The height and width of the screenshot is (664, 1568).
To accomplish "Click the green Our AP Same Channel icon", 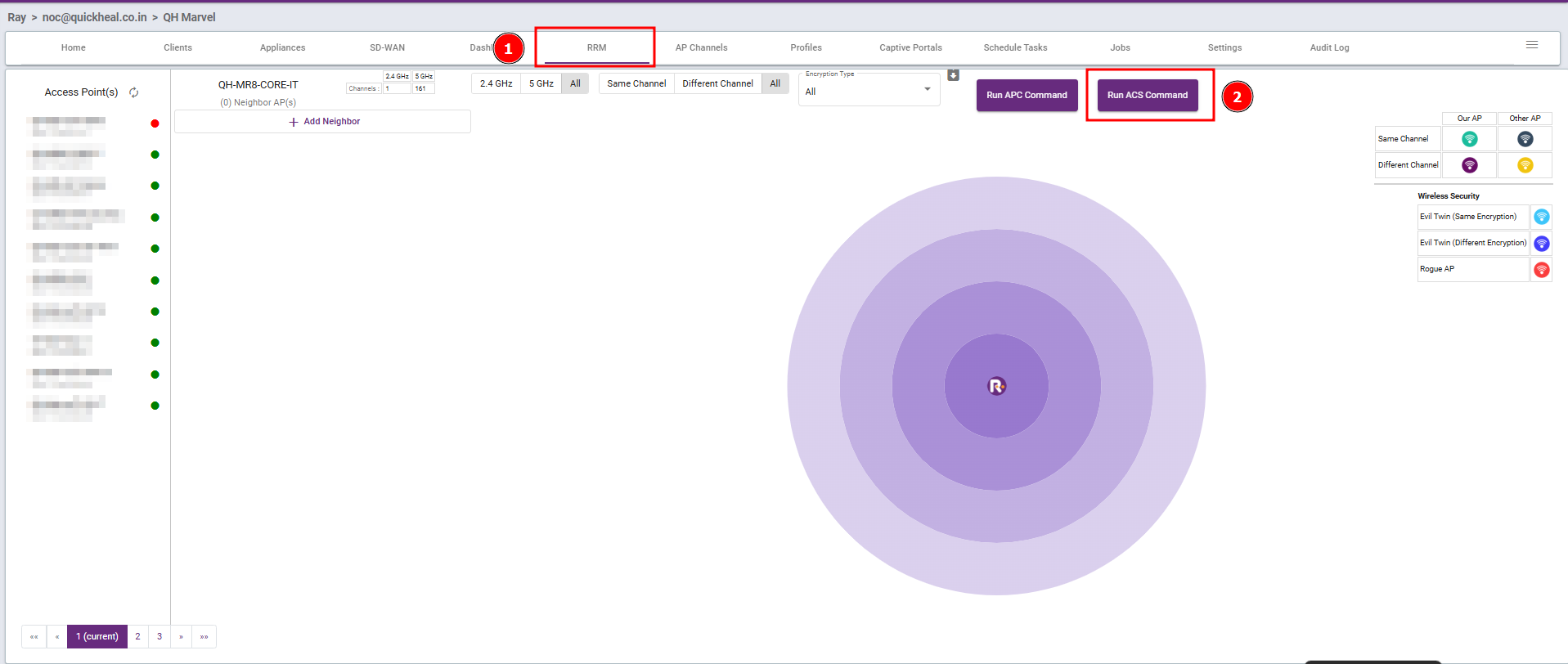I will pyautogui.click(x=1469, y=139).
